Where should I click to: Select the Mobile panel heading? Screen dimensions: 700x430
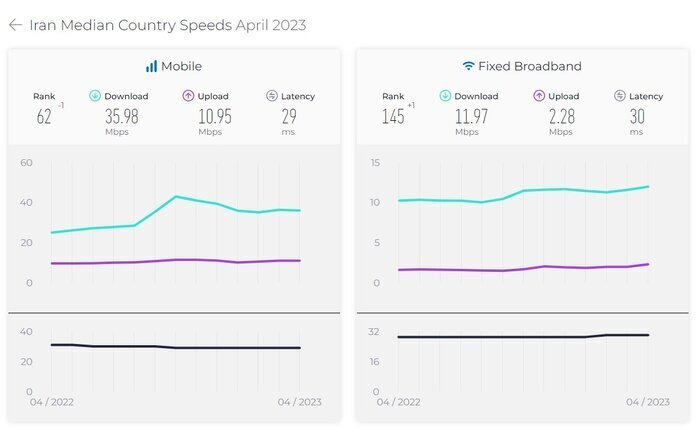(x=181, y=67)
